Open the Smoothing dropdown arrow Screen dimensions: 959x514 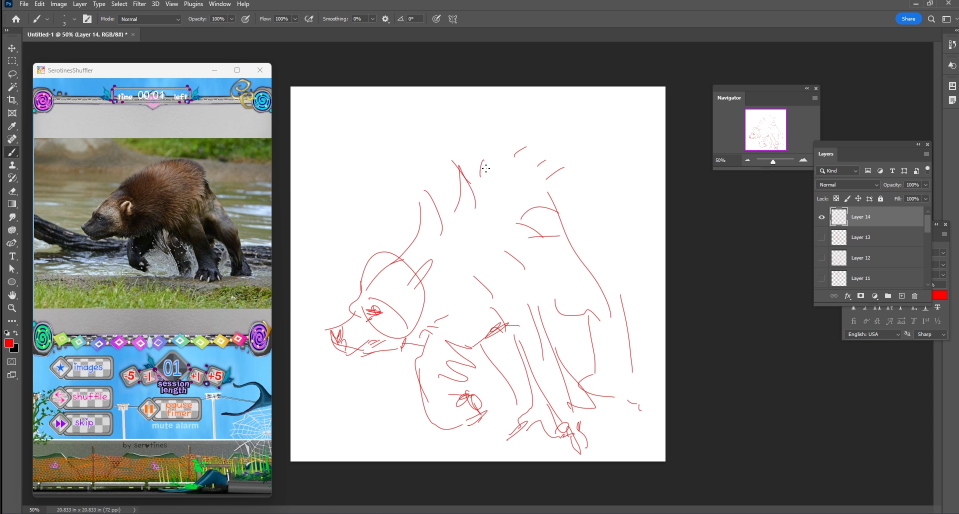372,19
